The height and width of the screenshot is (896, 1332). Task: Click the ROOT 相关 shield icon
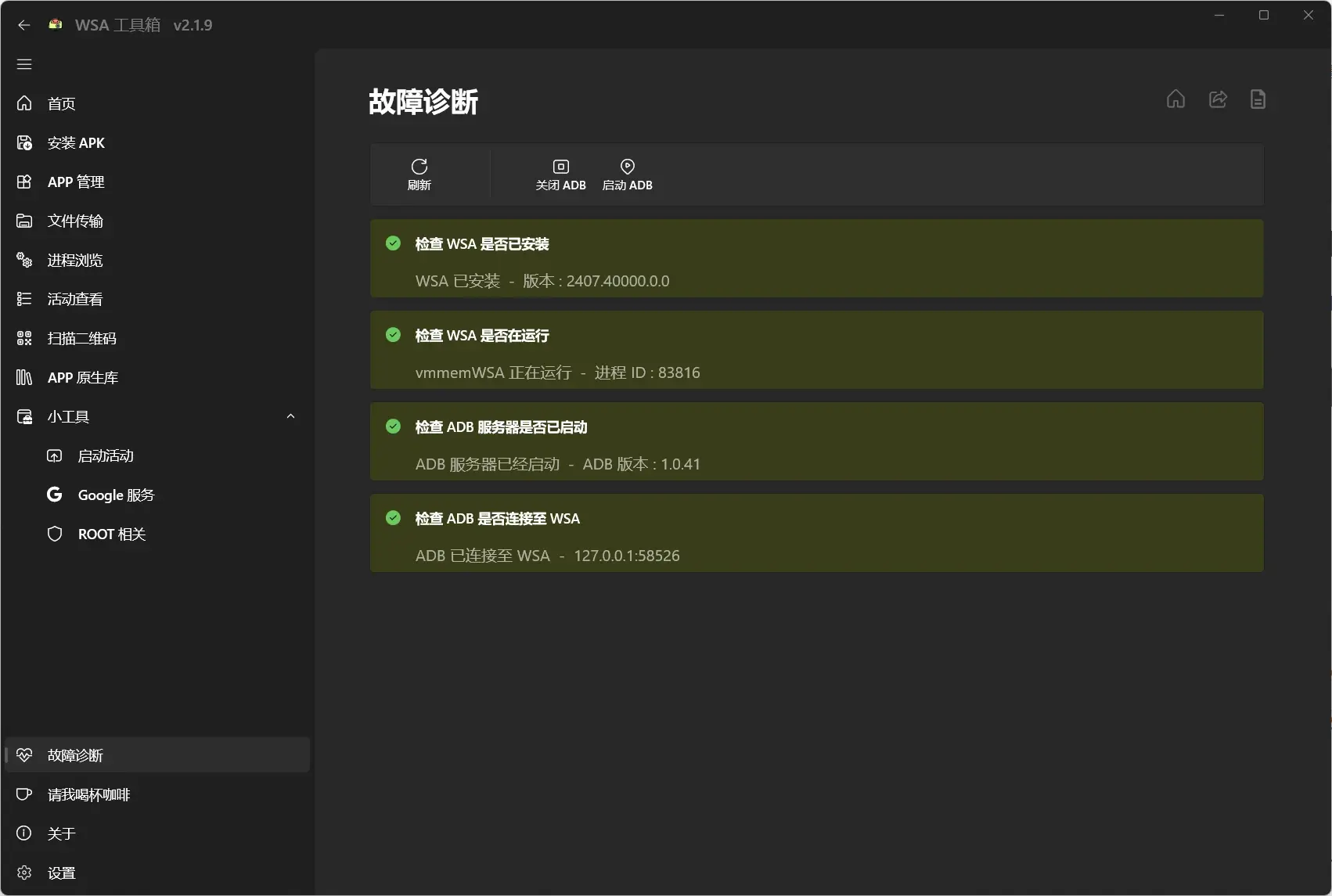[x=55, y=534]
